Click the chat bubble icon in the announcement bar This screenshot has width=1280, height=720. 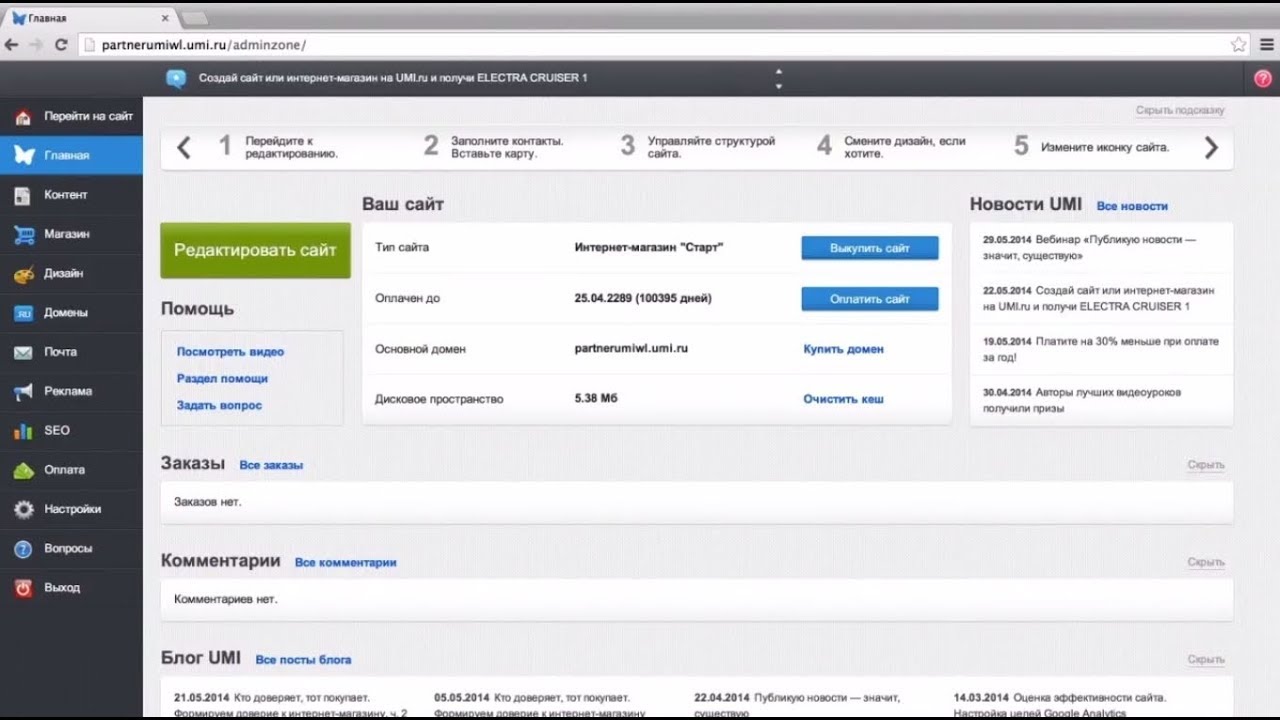click(x=176, y=78)
